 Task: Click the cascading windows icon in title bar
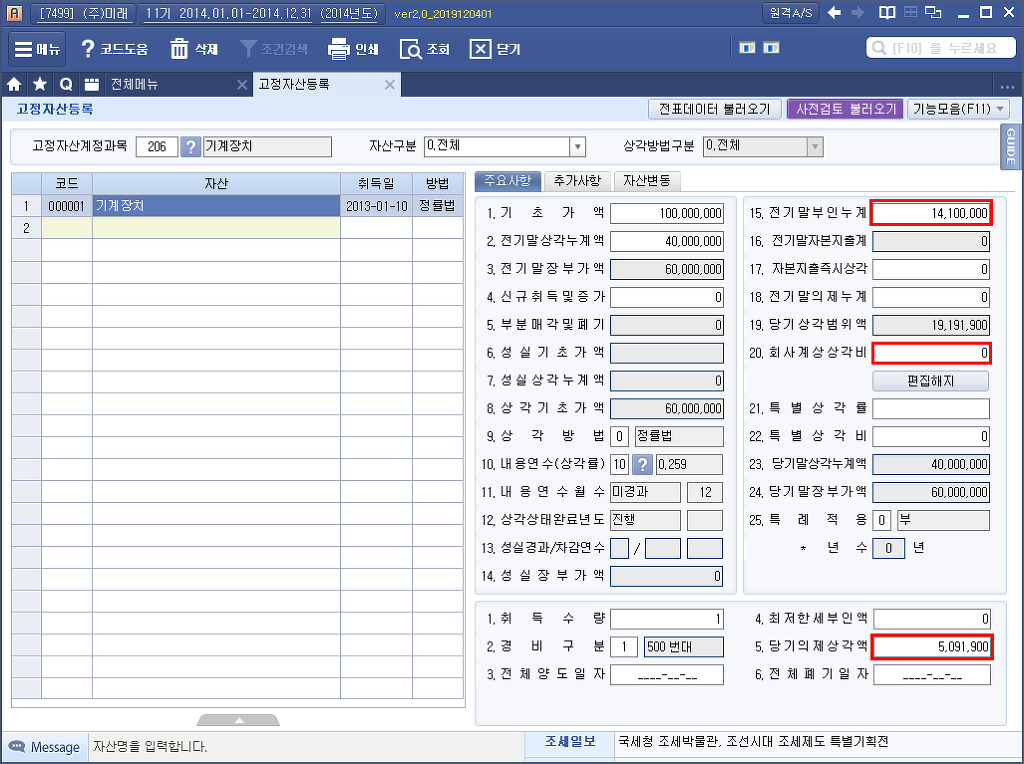[x=934, y=12]
